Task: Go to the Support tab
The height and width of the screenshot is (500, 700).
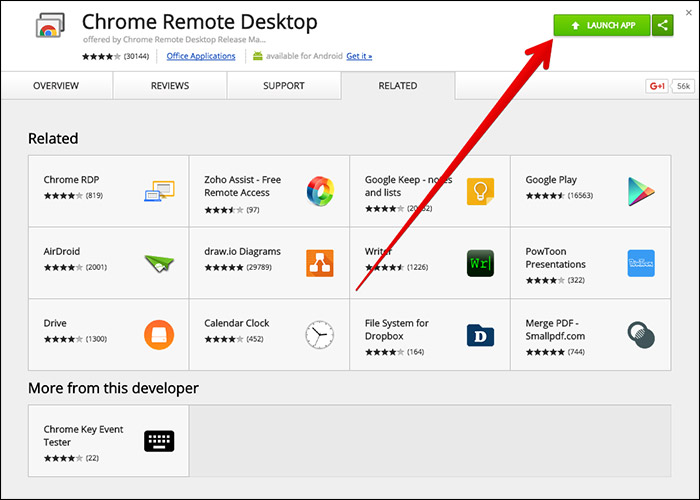Action: (284, 86)
